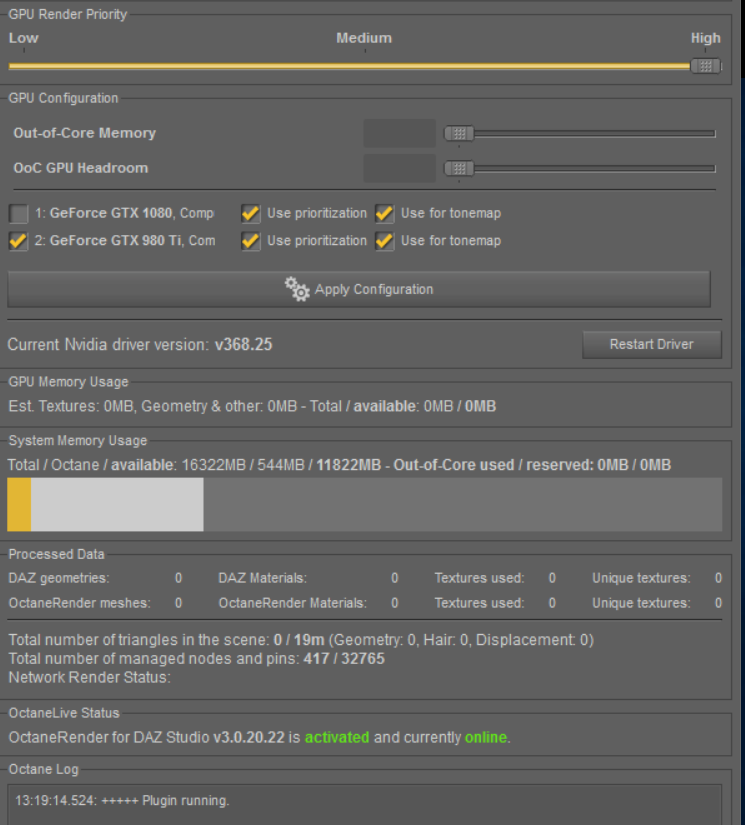Viewport: 745px width, 825px height.
Task: Click the managed nodes count '417 / 32765'
Action: pos(344,659)
